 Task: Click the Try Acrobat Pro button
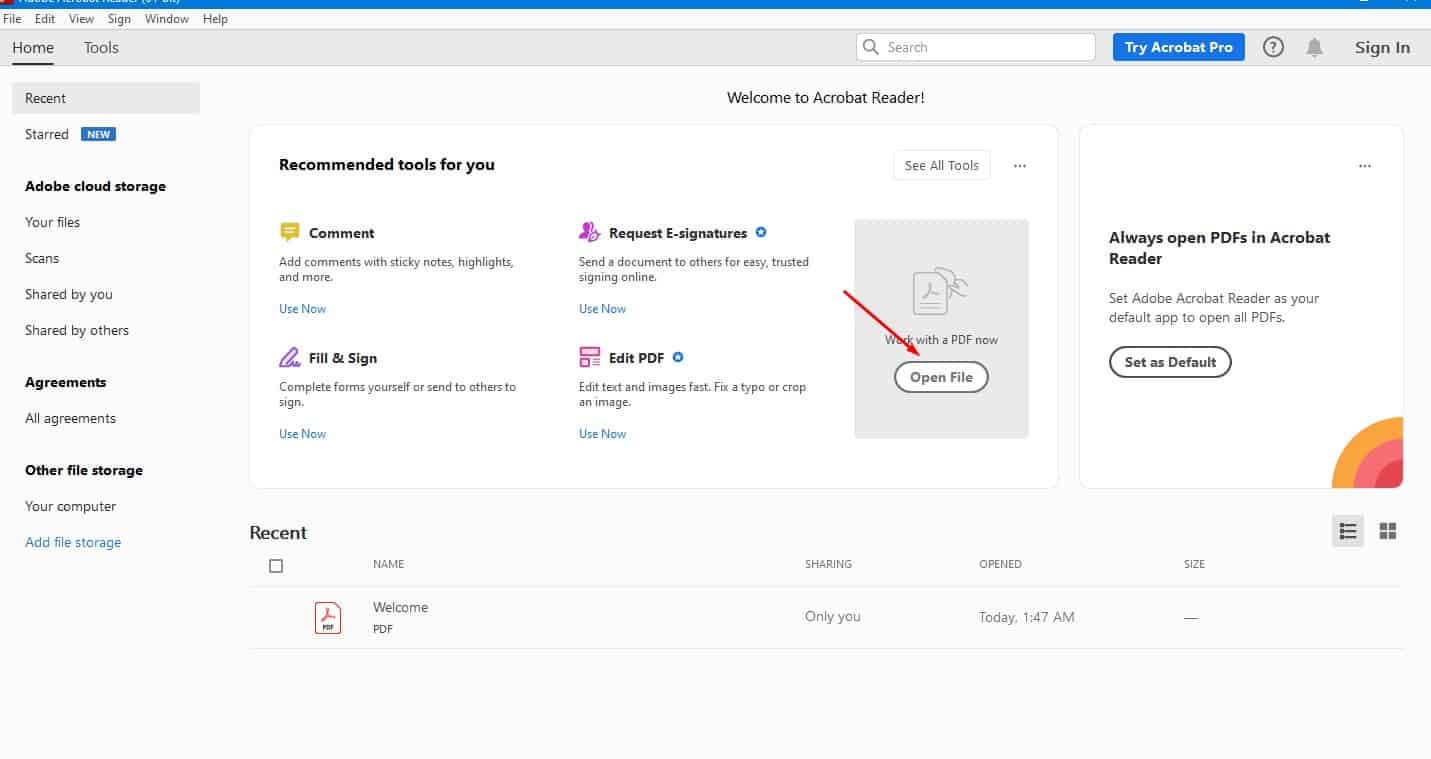(x=1178, y=47)
